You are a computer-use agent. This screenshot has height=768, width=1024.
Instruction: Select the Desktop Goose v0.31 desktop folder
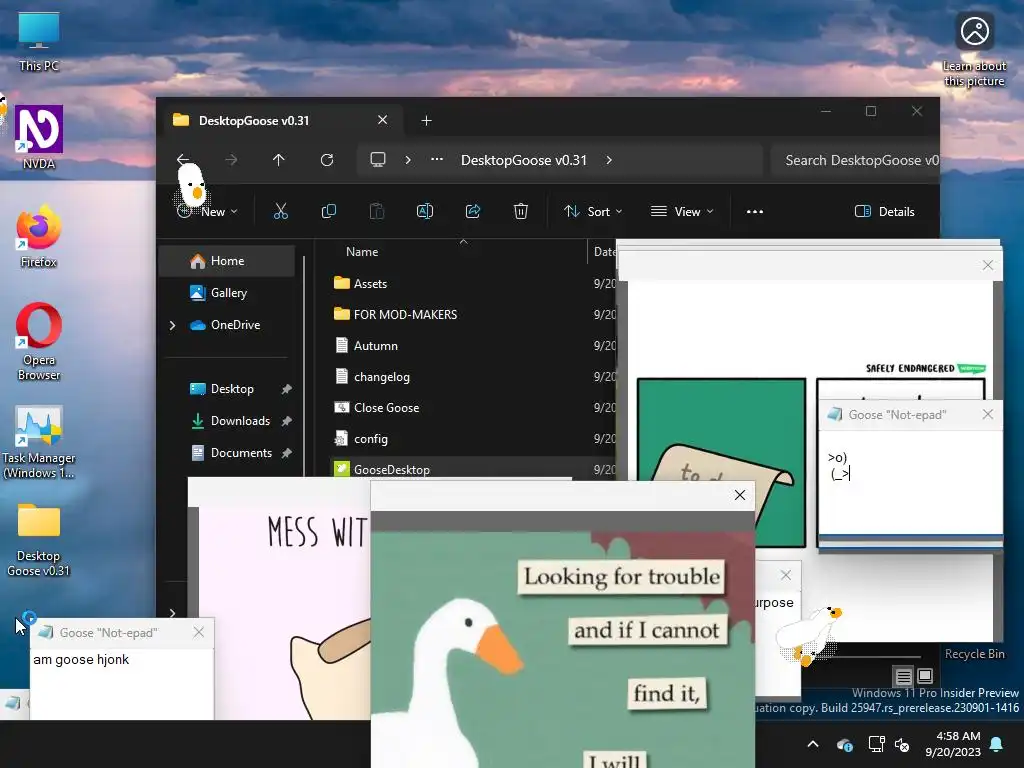pyautogui.click(x=39, y=539)
